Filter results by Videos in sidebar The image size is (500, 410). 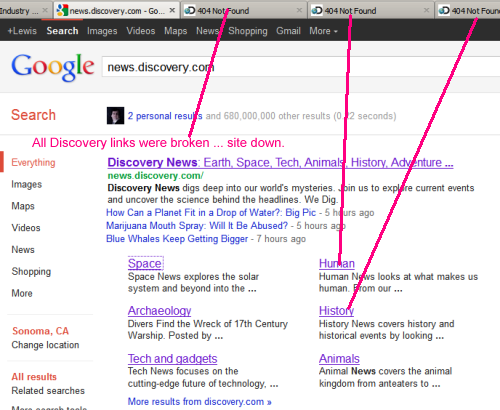click(26, 228)
